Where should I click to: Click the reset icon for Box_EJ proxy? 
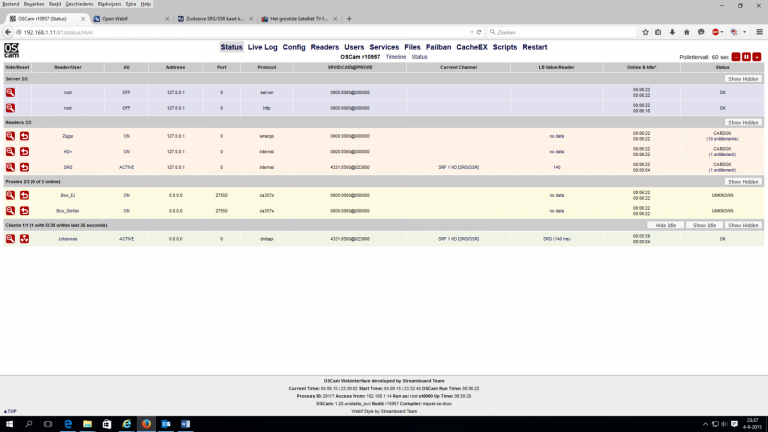24,195
